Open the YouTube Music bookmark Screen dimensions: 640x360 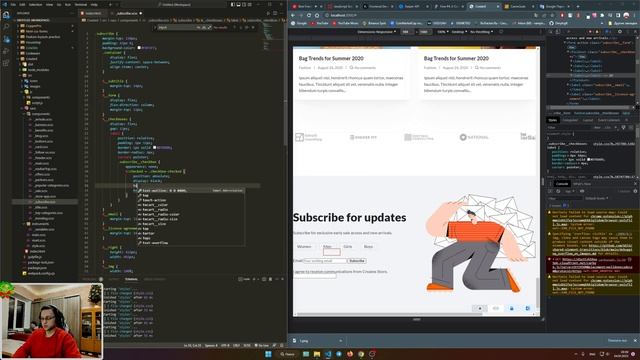(x=346, y=23)
